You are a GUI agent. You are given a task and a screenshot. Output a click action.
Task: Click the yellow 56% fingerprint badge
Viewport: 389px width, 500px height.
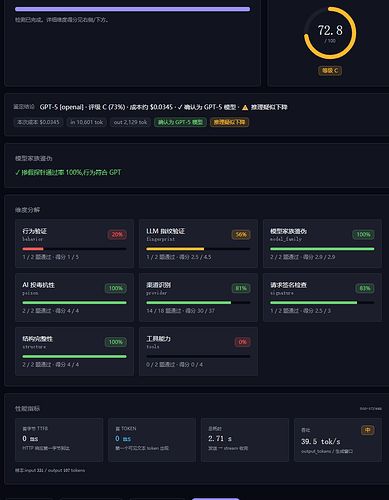(241, 235)
